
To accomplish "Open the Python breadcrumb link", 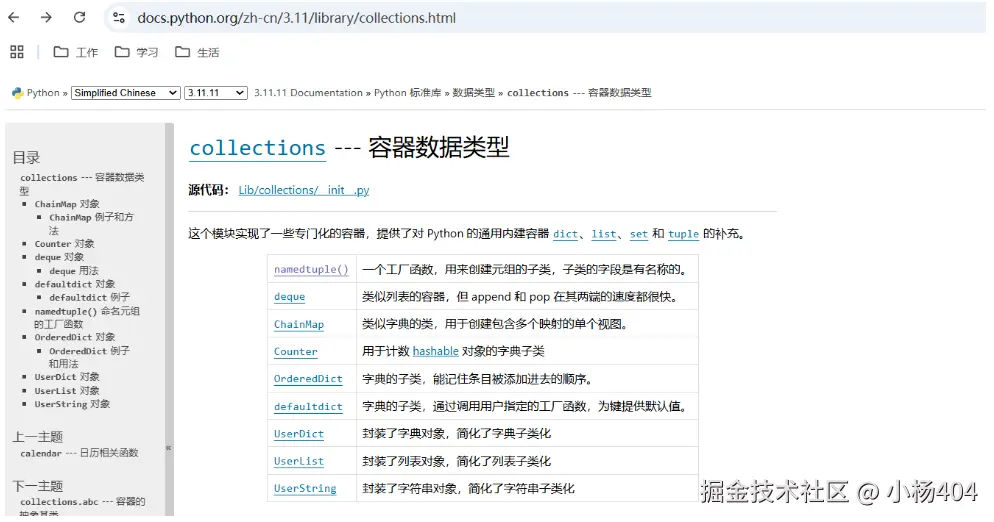I will [43, 93].
